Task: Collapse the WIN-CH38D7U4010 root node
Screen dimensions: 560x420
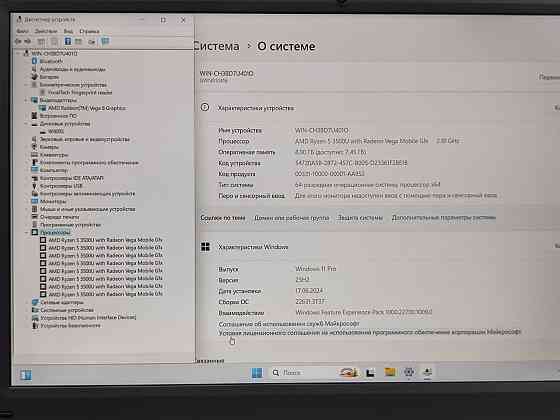Action: 19,53
